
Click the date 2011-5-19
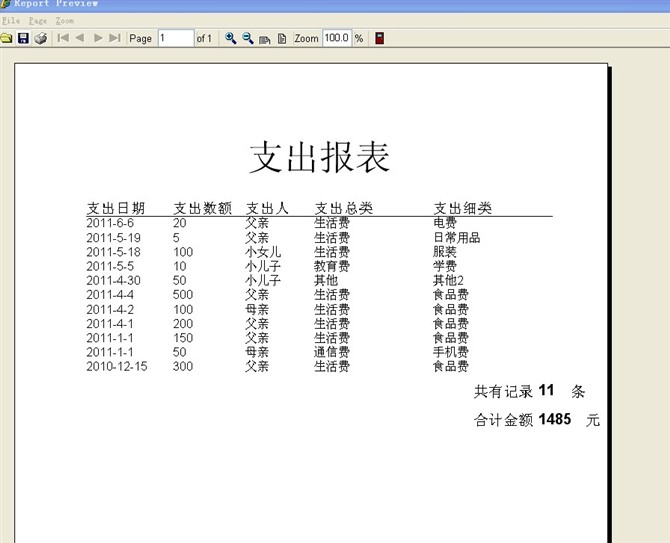113,238
